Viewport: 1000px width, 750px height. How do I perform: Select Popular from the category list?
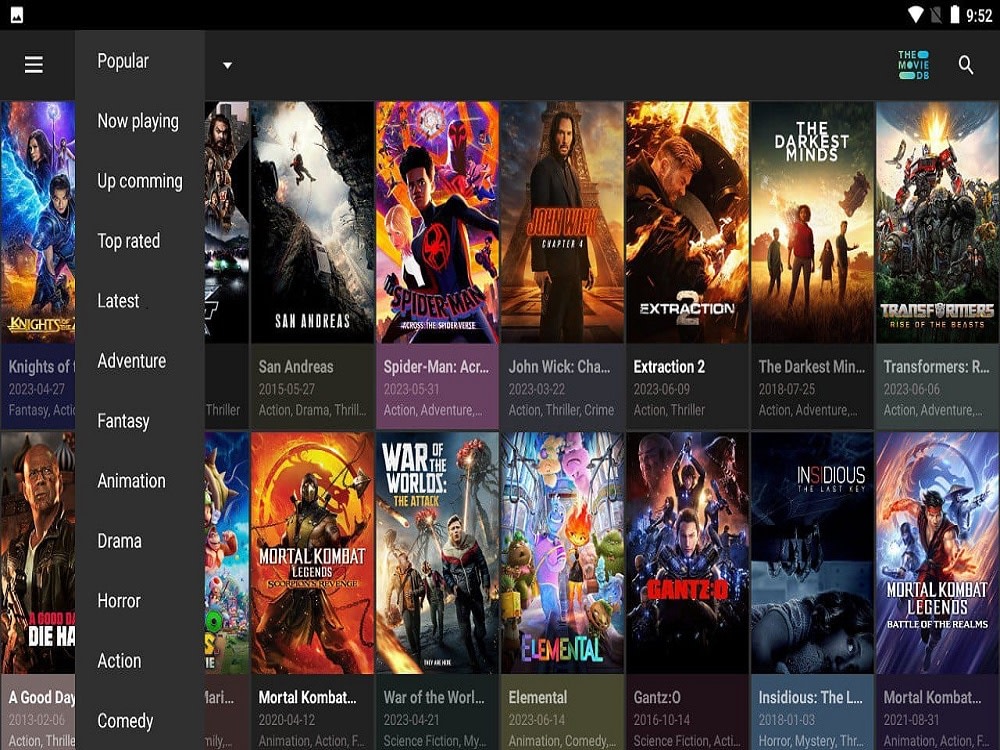(x=123, y=61)
